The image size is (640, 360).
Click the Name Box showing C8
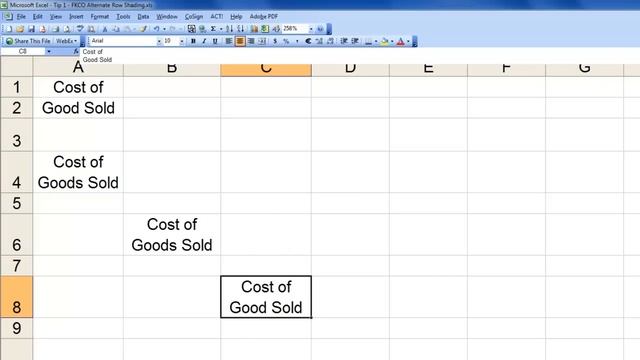[23, 51]
